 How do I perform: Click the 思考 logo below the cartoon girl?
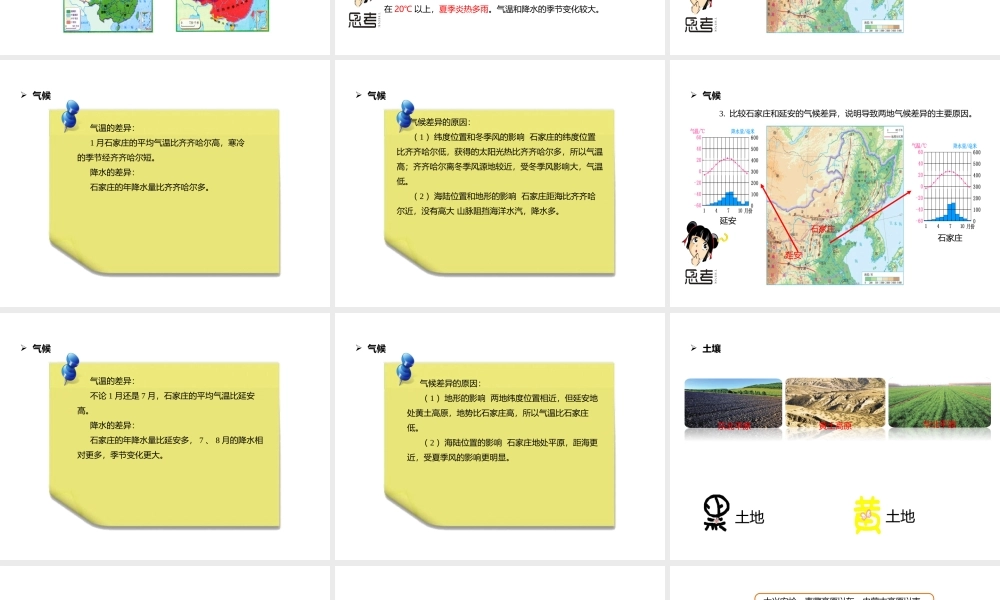(x=700, y=276)
